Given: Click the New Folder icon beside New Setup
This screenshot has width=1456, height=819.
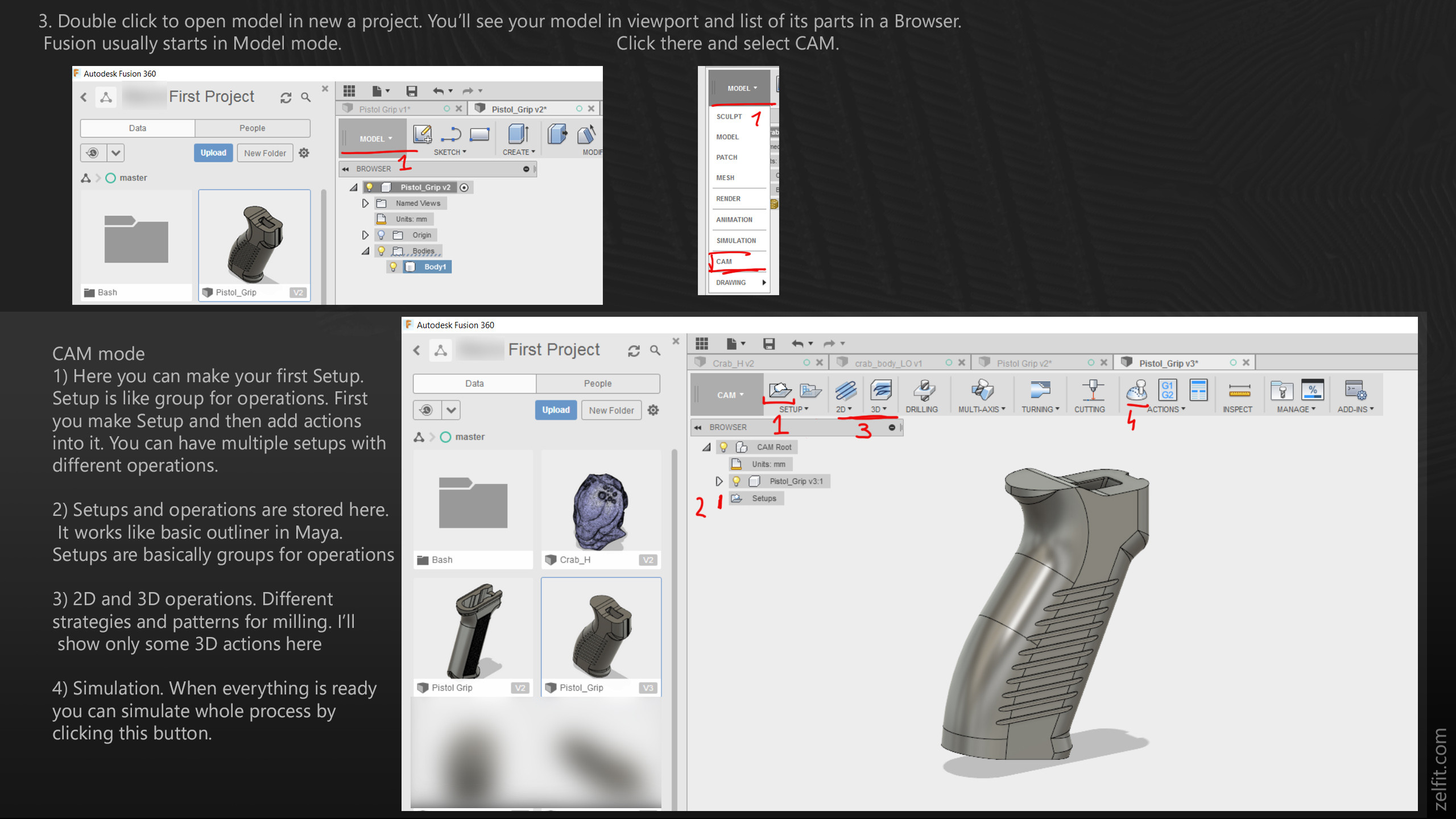Looking at the screenshot, I should 810,390.
